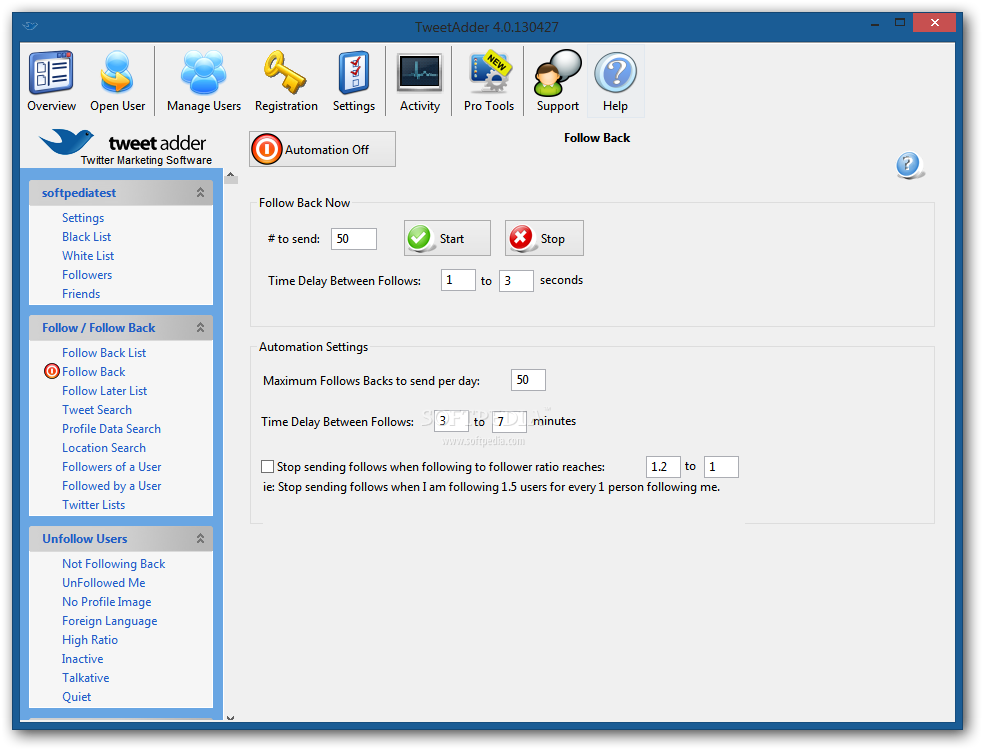Click the Stop button

tap(544, 238)
